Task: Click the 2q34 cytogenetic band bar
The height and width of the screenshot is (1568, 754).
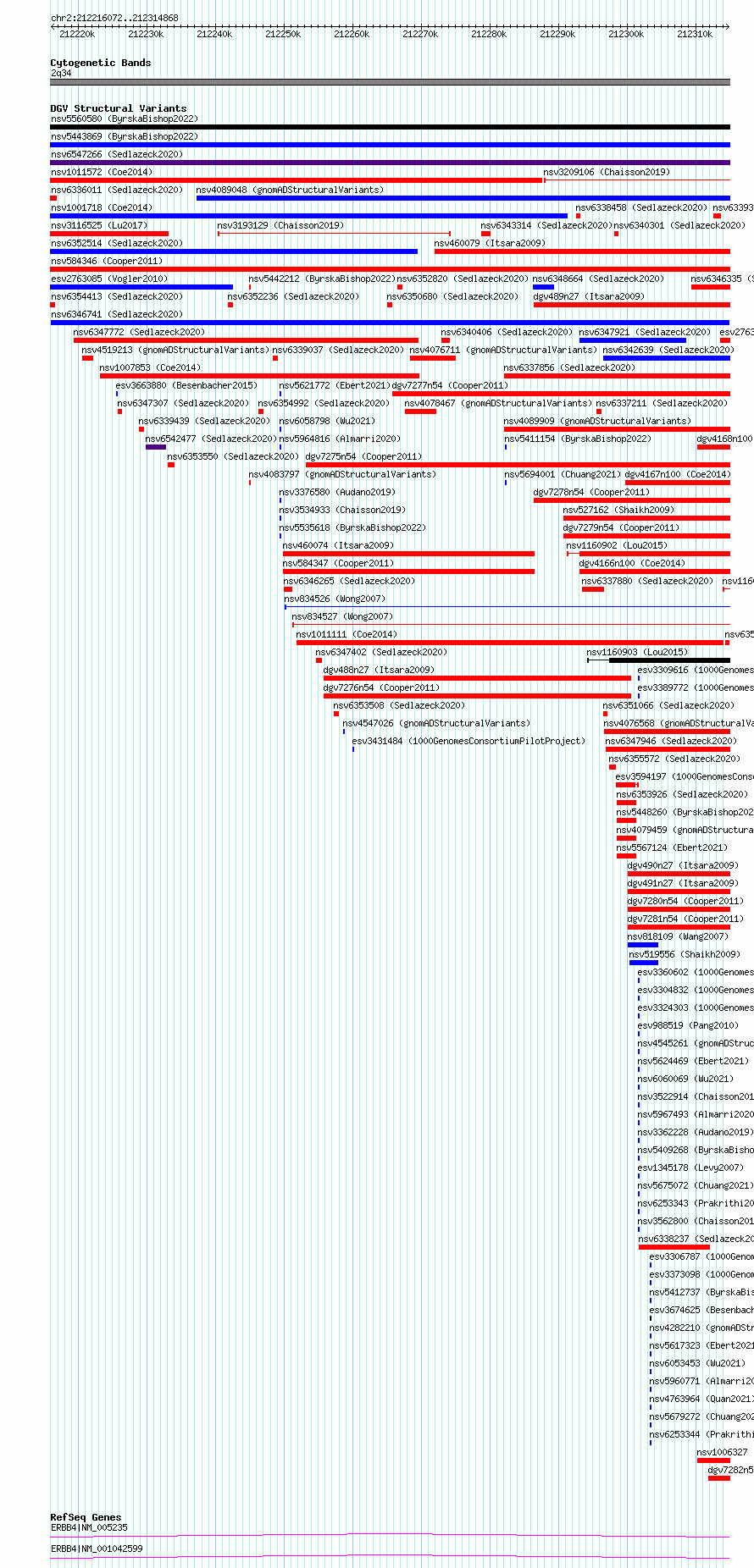Action: click(x=390, y=82)
